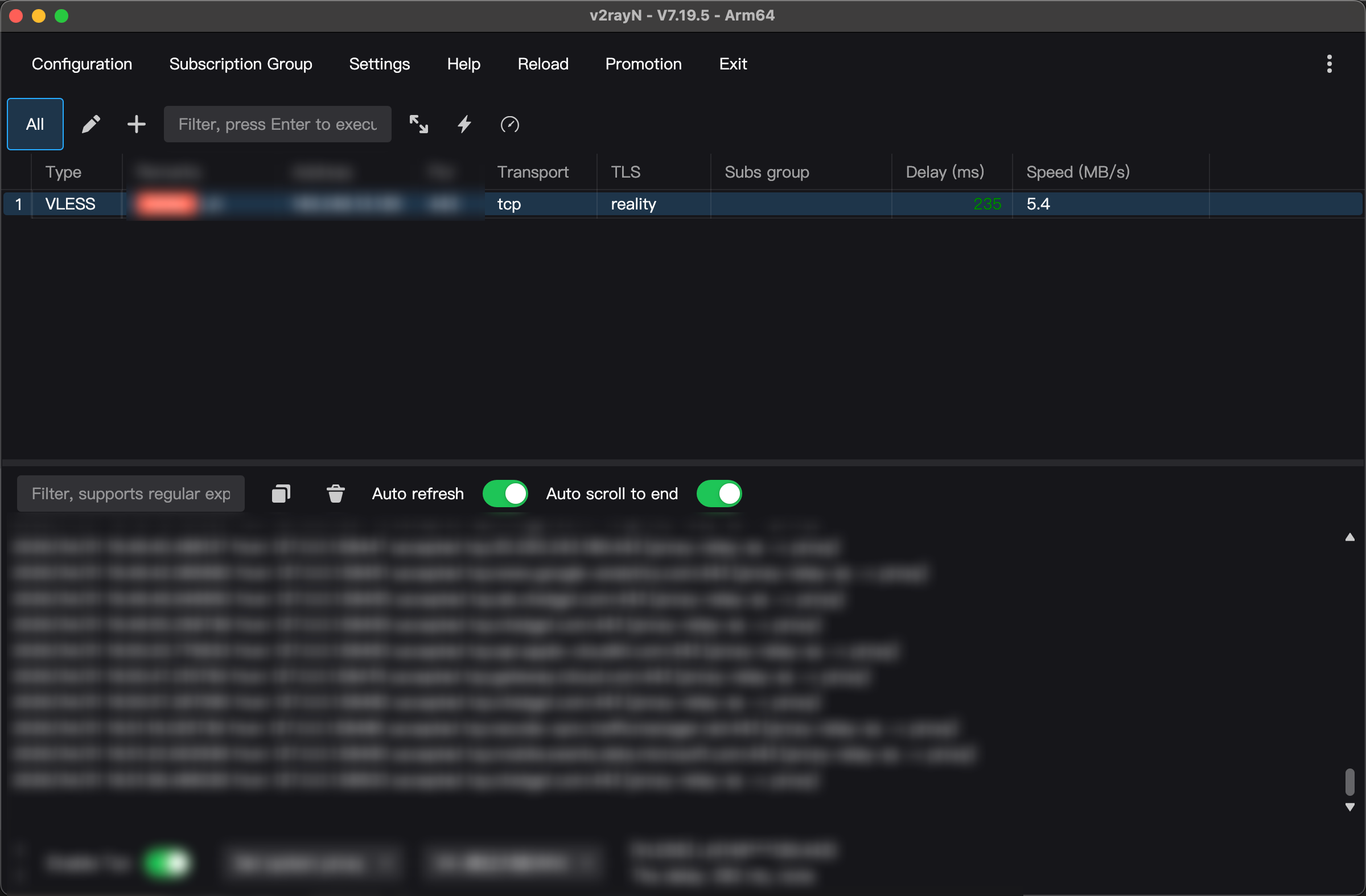The image size is (1366, 896).
Task: Click the log scrollbar down arrow
Action: 1349,807
